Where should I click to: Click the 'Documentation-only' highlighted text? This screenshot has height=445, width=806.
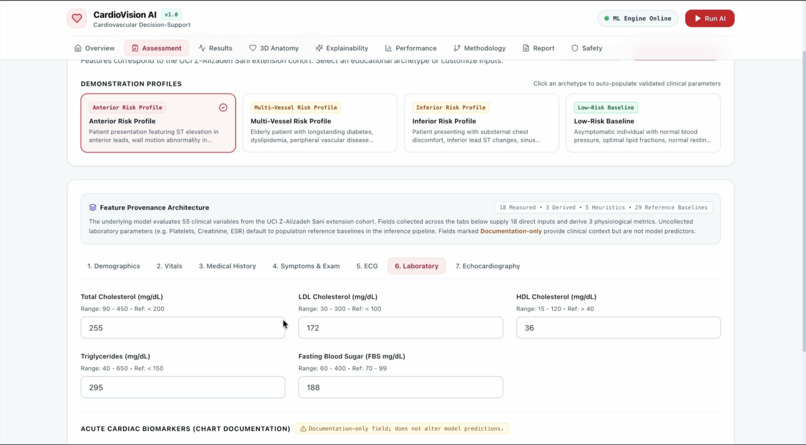point(510,231)
